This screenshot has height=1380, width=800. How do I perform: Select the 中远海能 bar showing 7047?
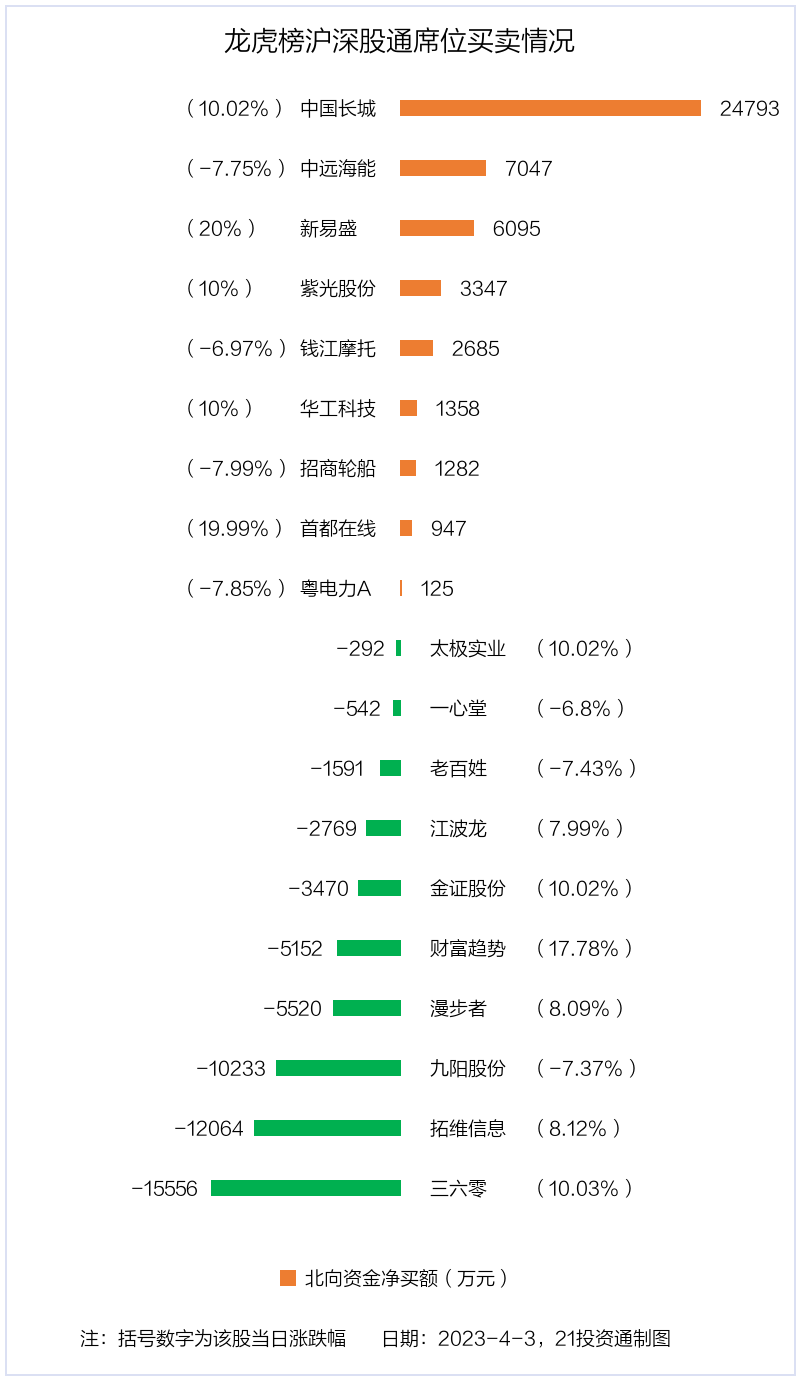click(443, 168)
